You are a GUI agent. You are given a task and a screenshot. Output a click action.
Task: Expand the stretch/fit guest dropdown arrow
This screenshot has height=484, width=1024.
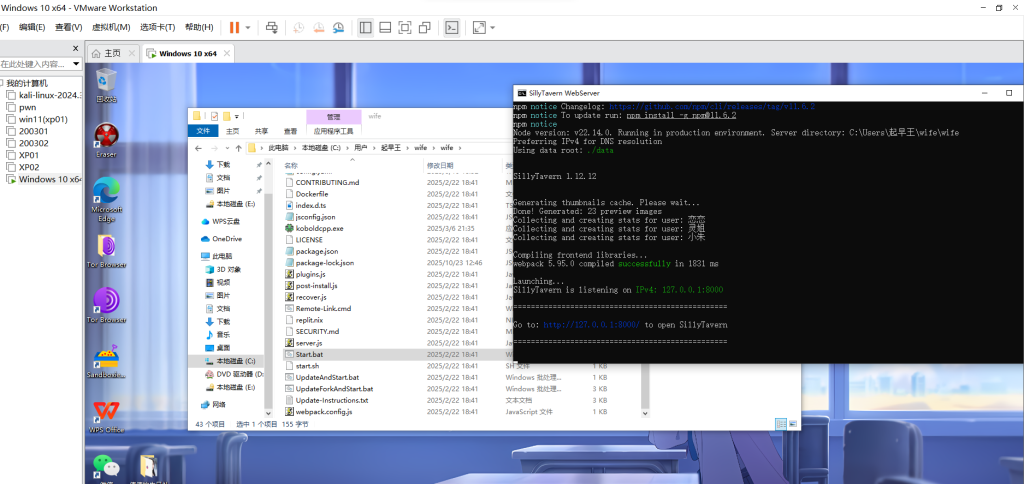[x=494, y=27]
